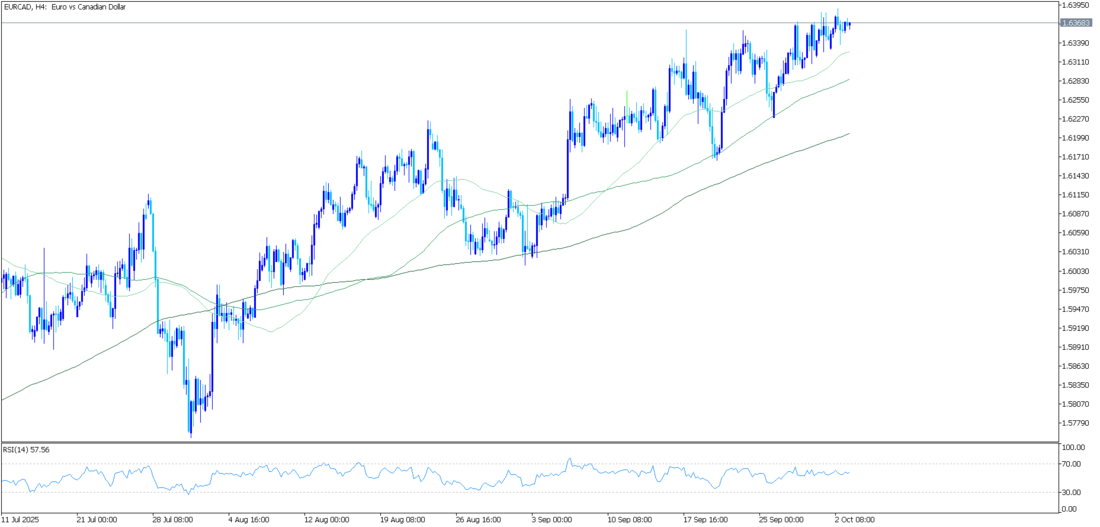Click the highlighted current price tag 1.63683
Viewport: 1100px width, 527px height.
click(x=1076, y=23)
